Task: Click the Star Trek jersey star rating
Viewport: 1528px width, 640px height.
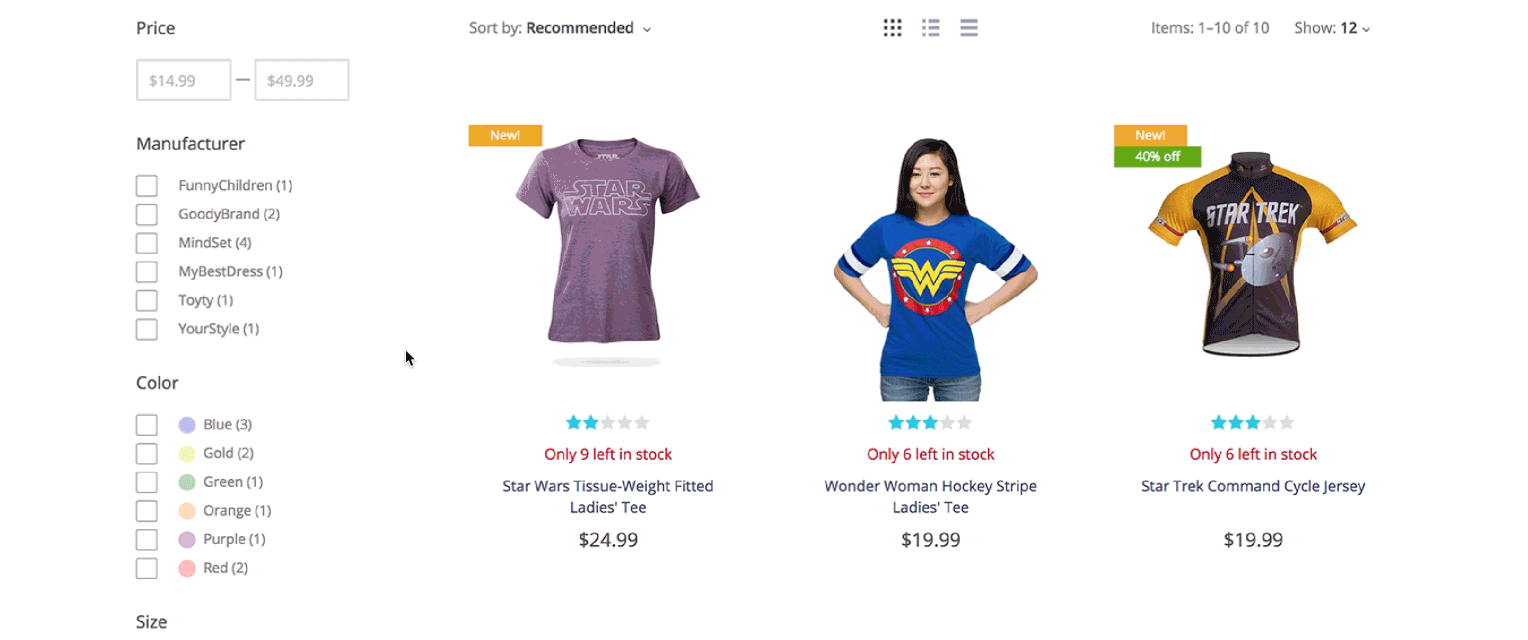Action: (x=1253, y=423)
